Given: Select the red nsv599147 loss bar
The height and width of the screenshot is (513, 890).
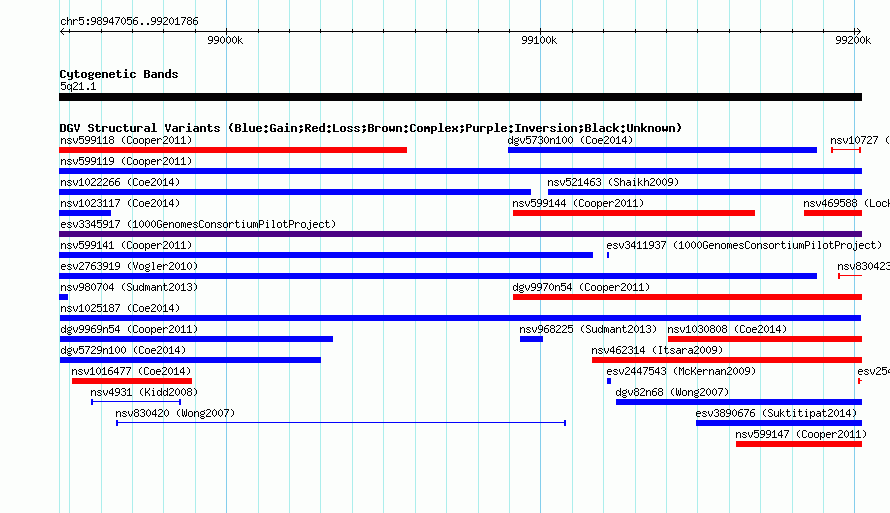Looking at the screenshot, I should point(799,444).
